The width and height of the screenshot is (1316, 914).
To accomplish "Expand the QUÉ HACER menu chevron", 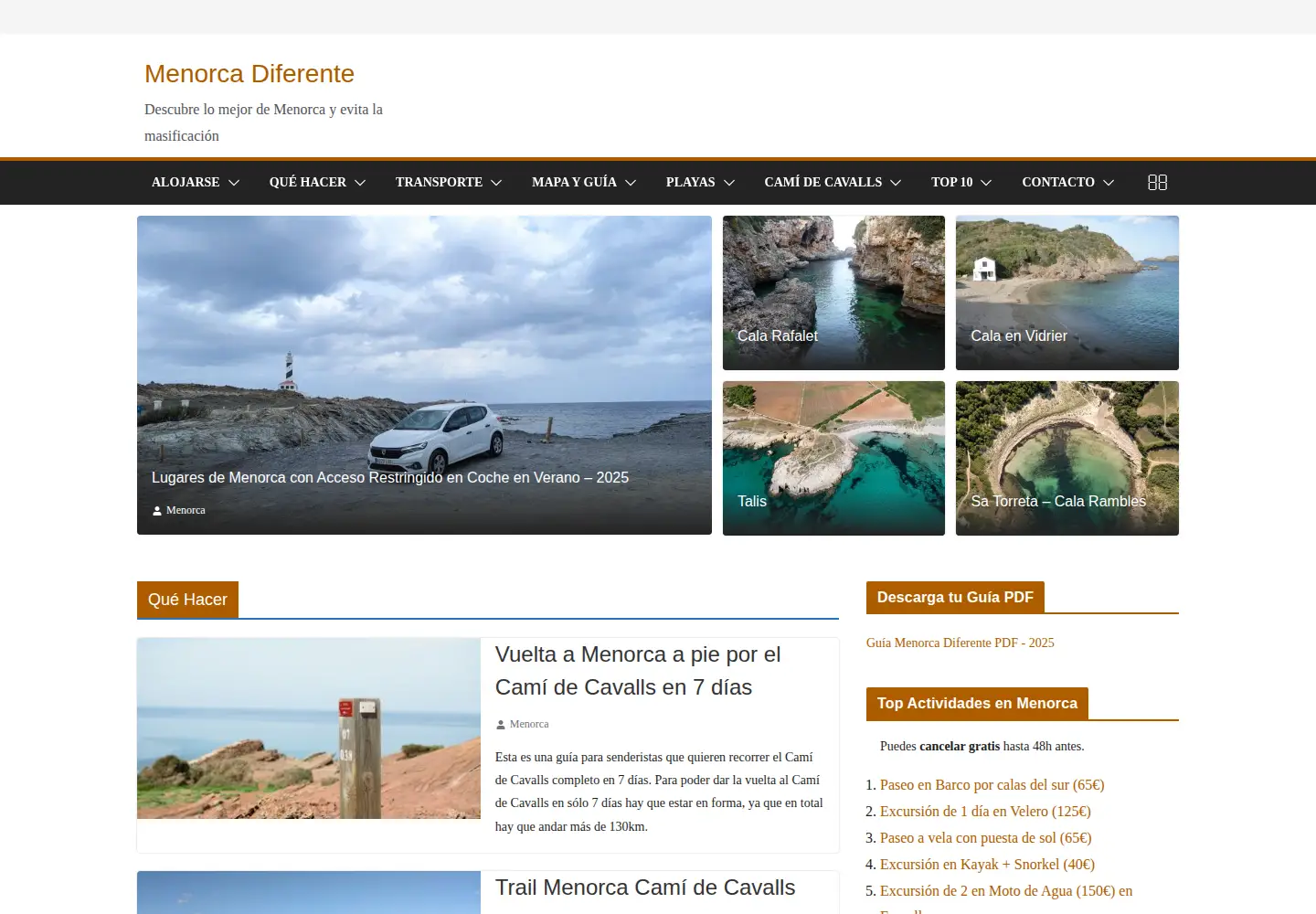I will click(x=360, y=183).
